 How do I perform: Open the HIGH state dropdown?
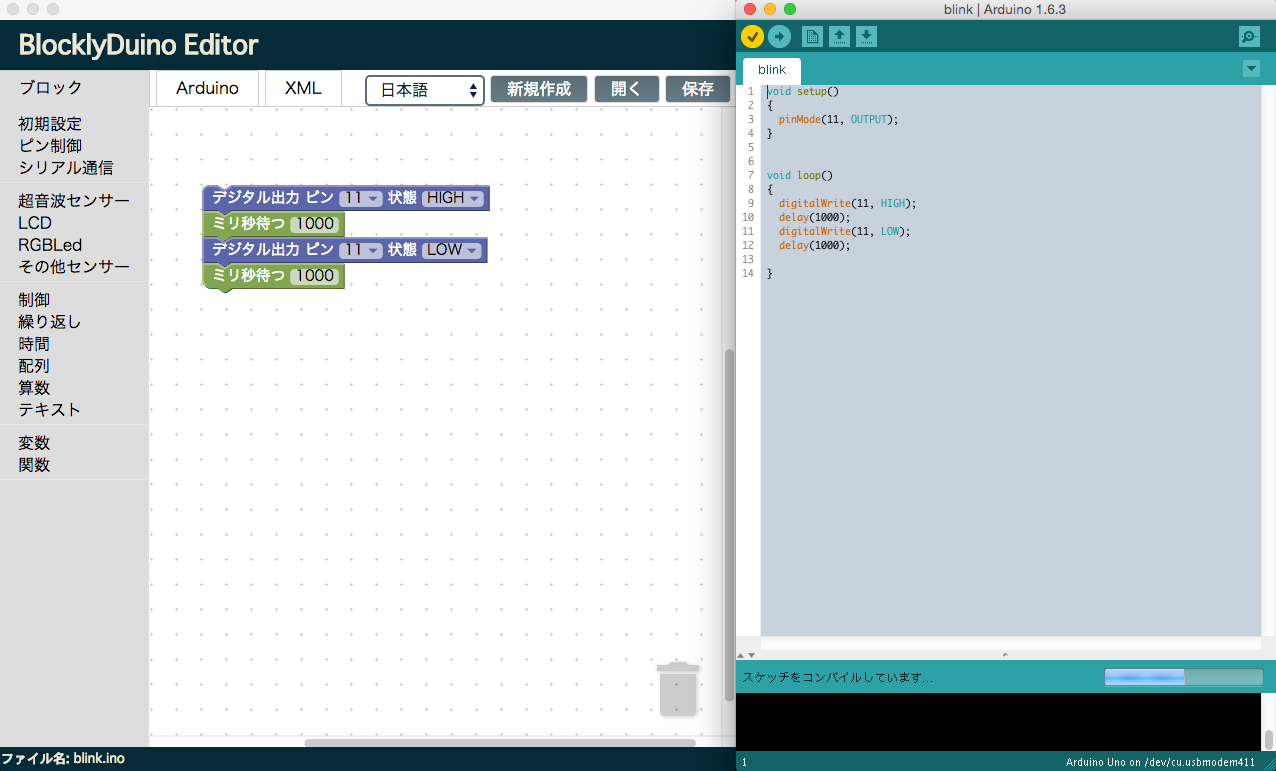click(x=453, y=198)
